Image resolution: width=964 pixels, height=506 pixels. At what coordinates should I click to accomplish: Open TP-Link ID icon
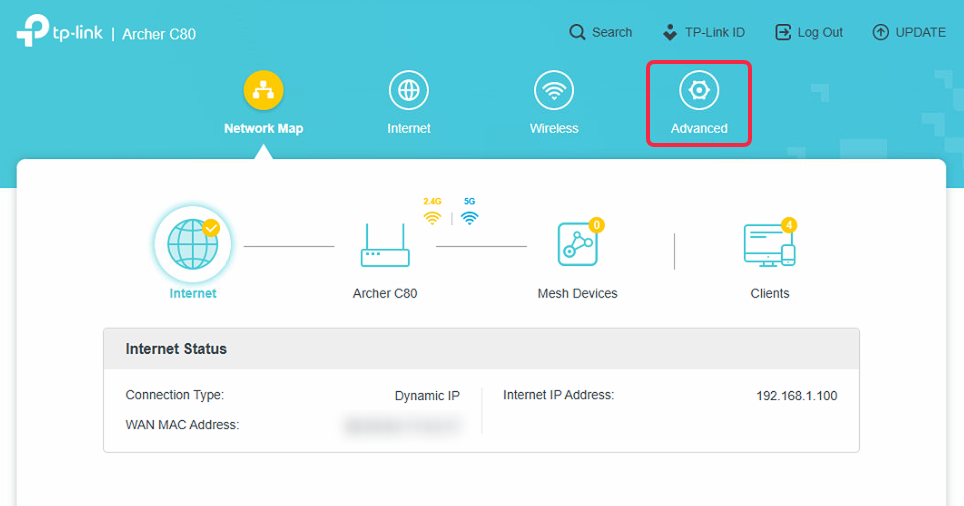[670, 32]
